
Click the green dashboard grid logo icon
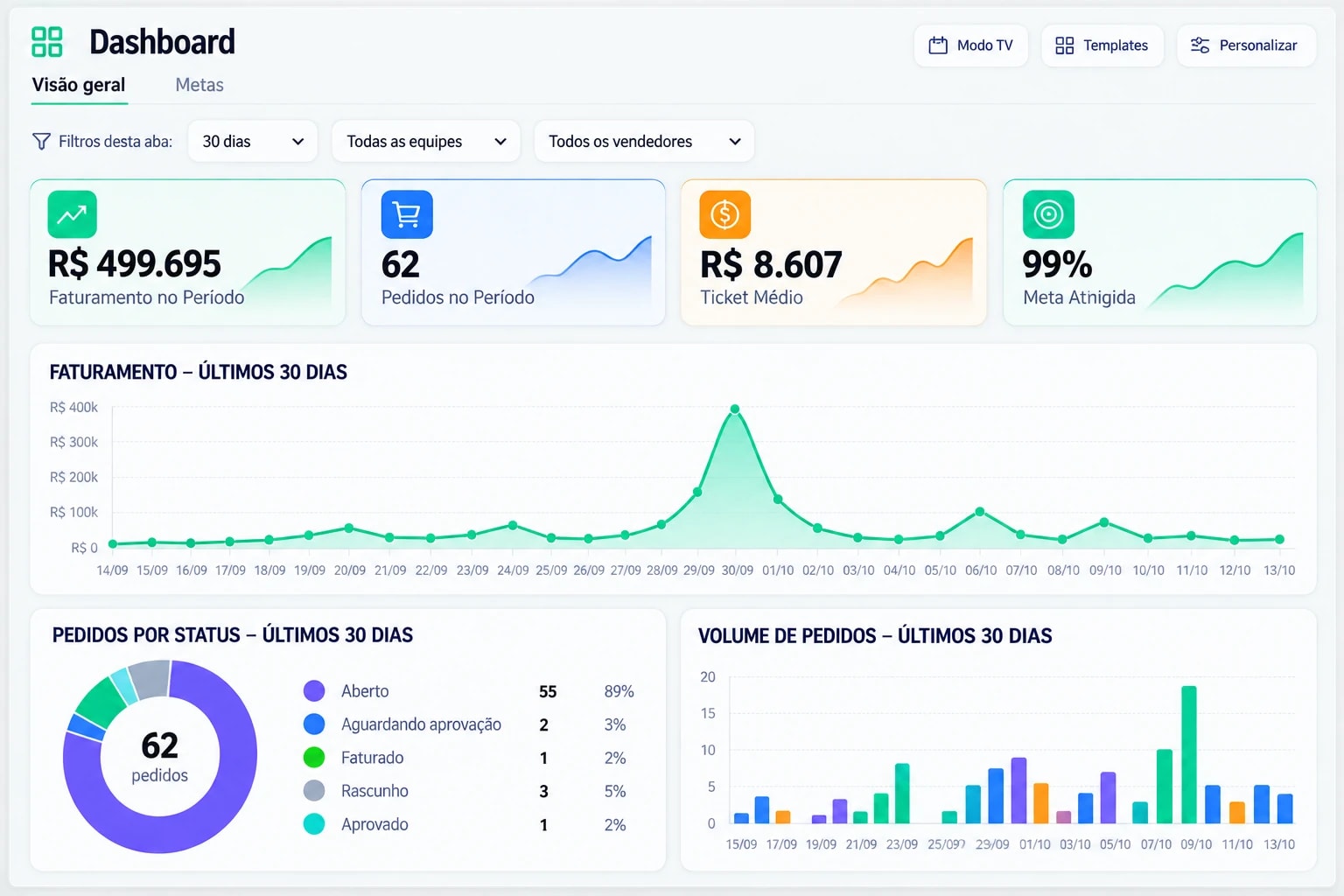pos(47,41)
